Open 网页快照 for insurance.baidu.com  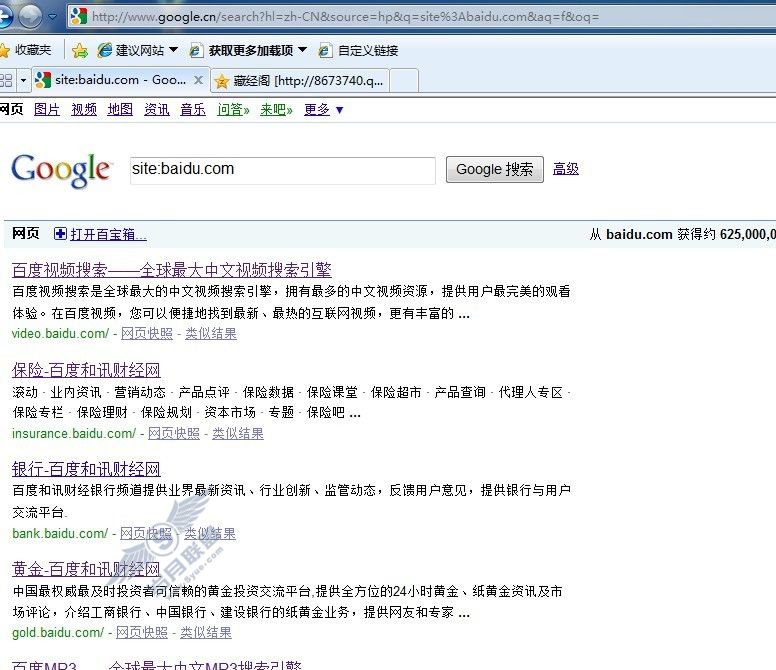pos(174,433)
